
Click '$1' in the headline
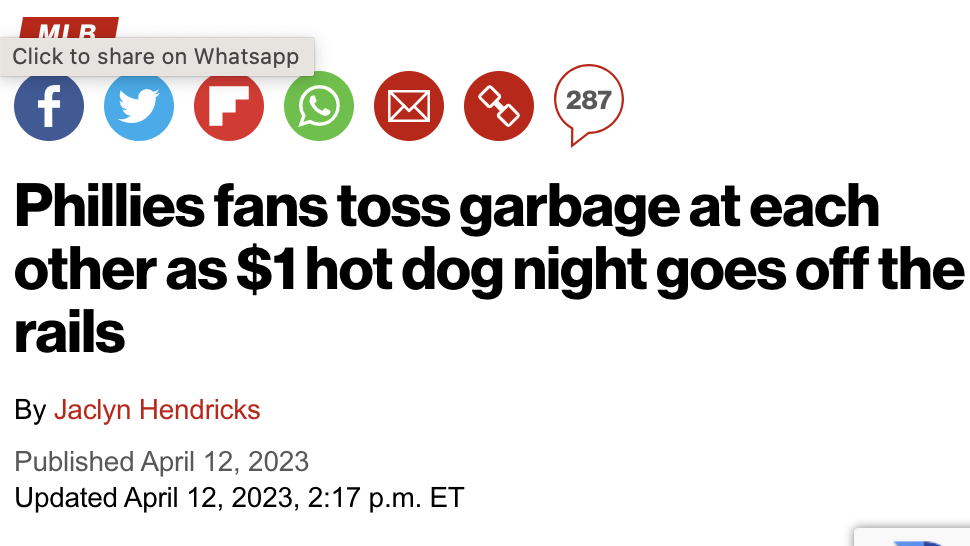[264, 272]
